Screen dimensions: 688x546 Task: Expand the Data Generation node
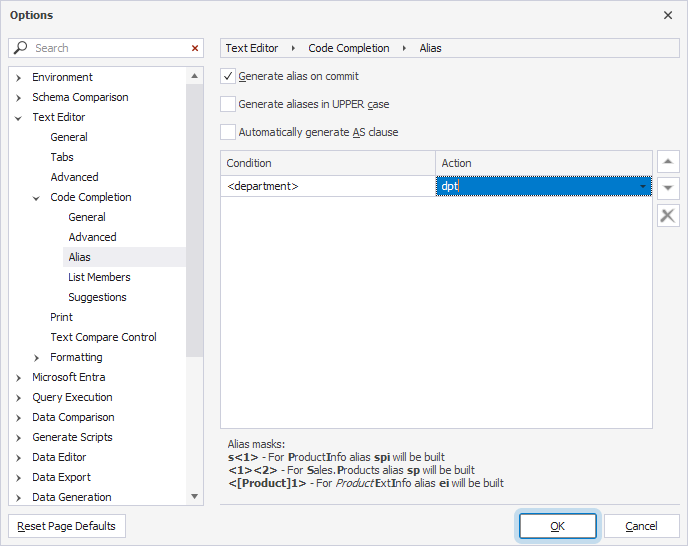[18, 498]
